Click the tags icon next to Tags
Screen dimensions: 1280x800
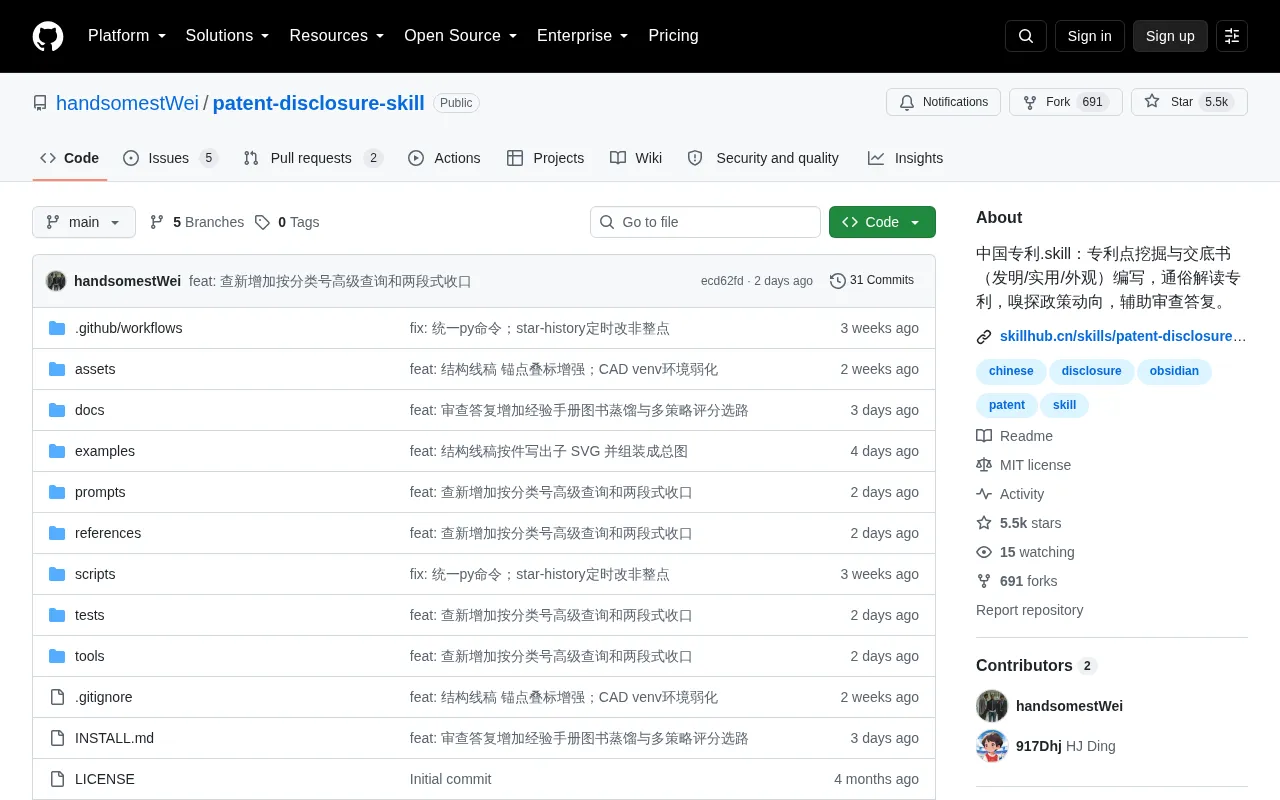pos(262,222)
